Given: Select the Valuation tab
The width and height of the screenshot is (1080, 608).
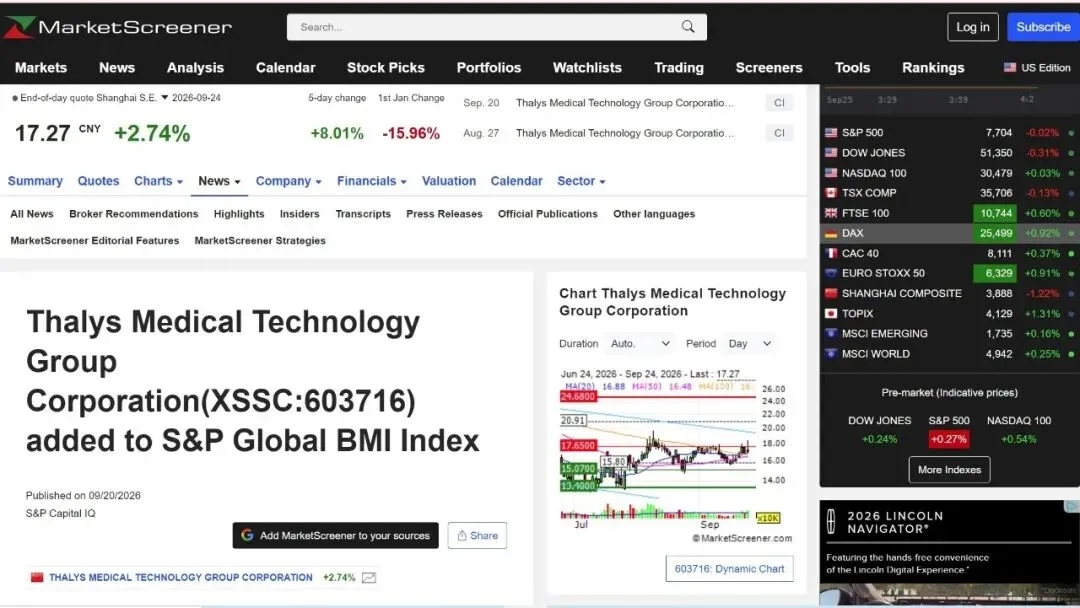Looking at the screenshot, I should 449,181.
